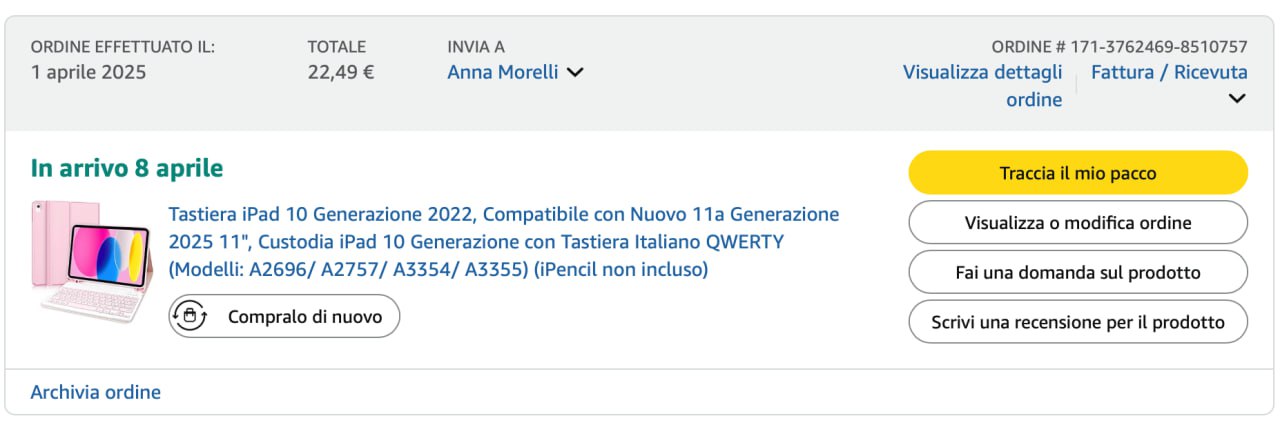
Task: Click the order number 171-3762469-8510757
Action: click(x=1158, y=47)
